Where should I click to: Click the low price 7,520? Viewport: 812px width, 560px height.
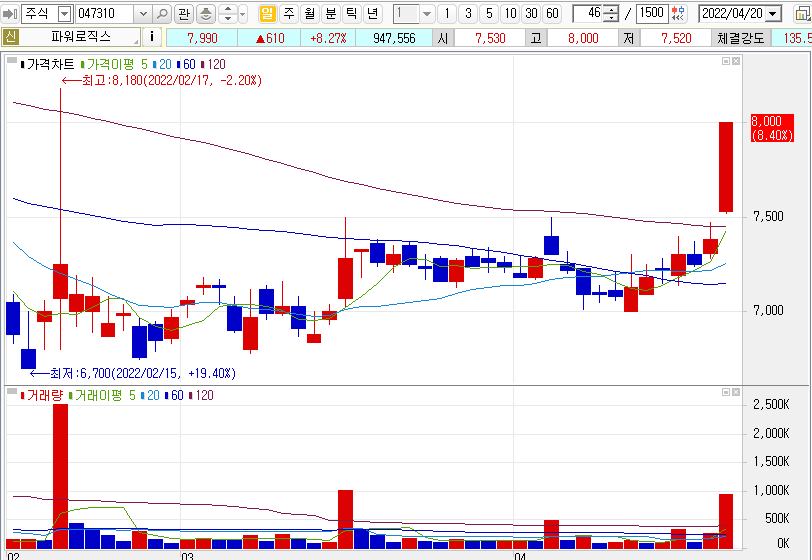click(676, 38)
